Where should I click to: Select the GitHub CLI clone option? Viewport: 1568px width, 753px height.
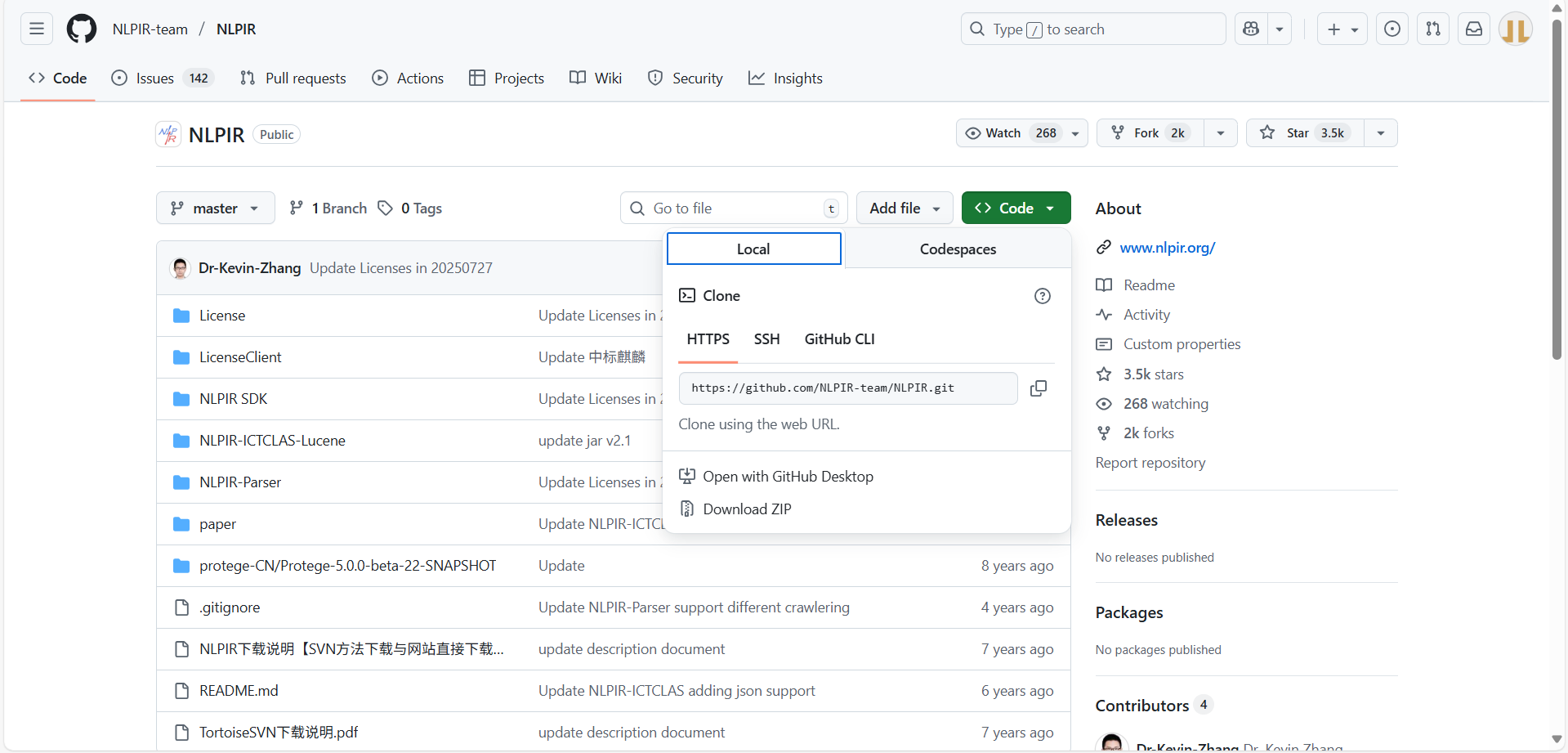click(x=839, y=339)
